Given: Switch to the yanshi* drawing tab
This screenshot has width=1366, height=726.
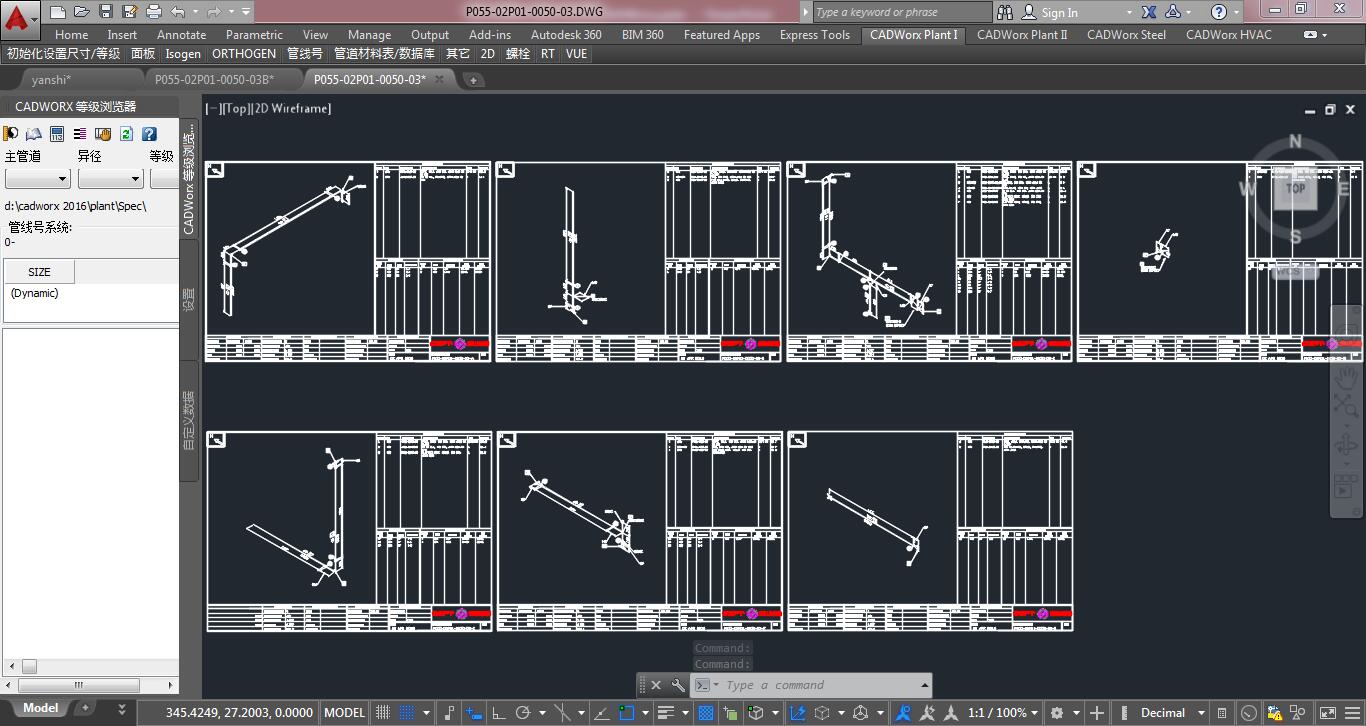Looking at the screenshot, I should [51, 80].
